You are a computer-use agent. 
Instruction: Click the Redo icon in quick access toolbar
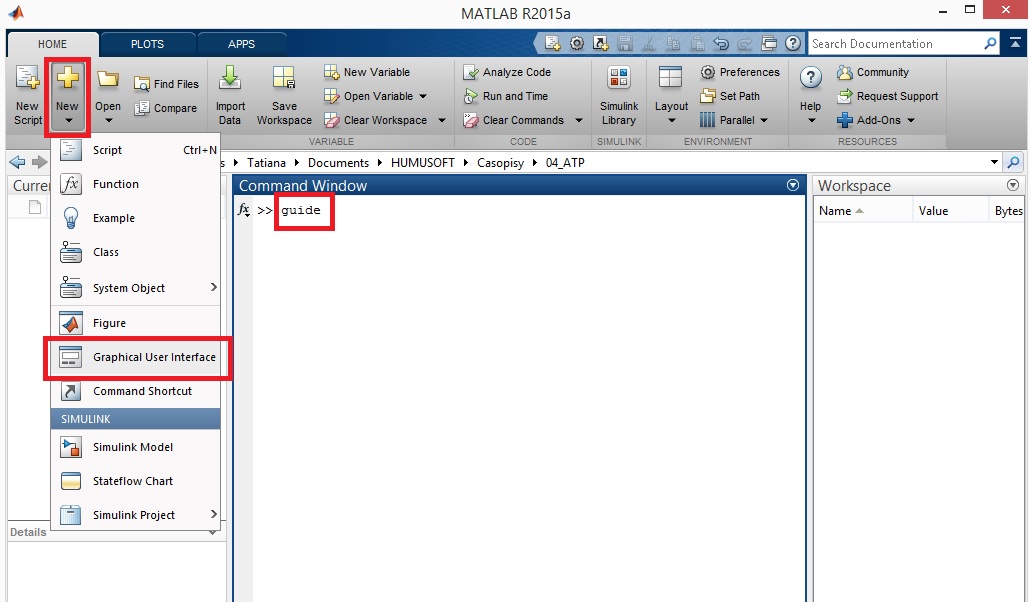click(x=745, y=44)
